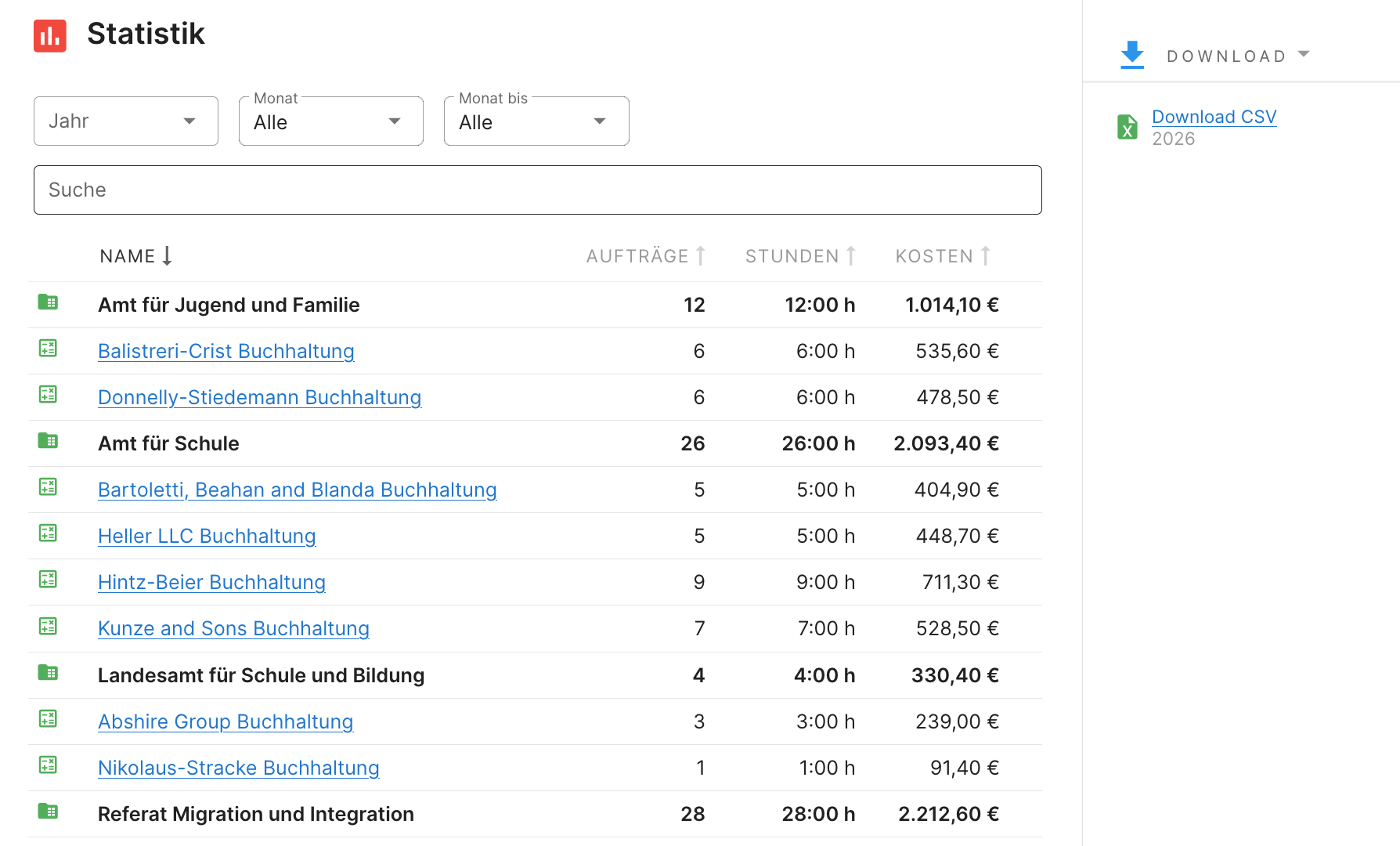Image resolution: width=1400 pixels, height=846 pixels.
Task: Click the Suche search field
Action: [538, 190]
